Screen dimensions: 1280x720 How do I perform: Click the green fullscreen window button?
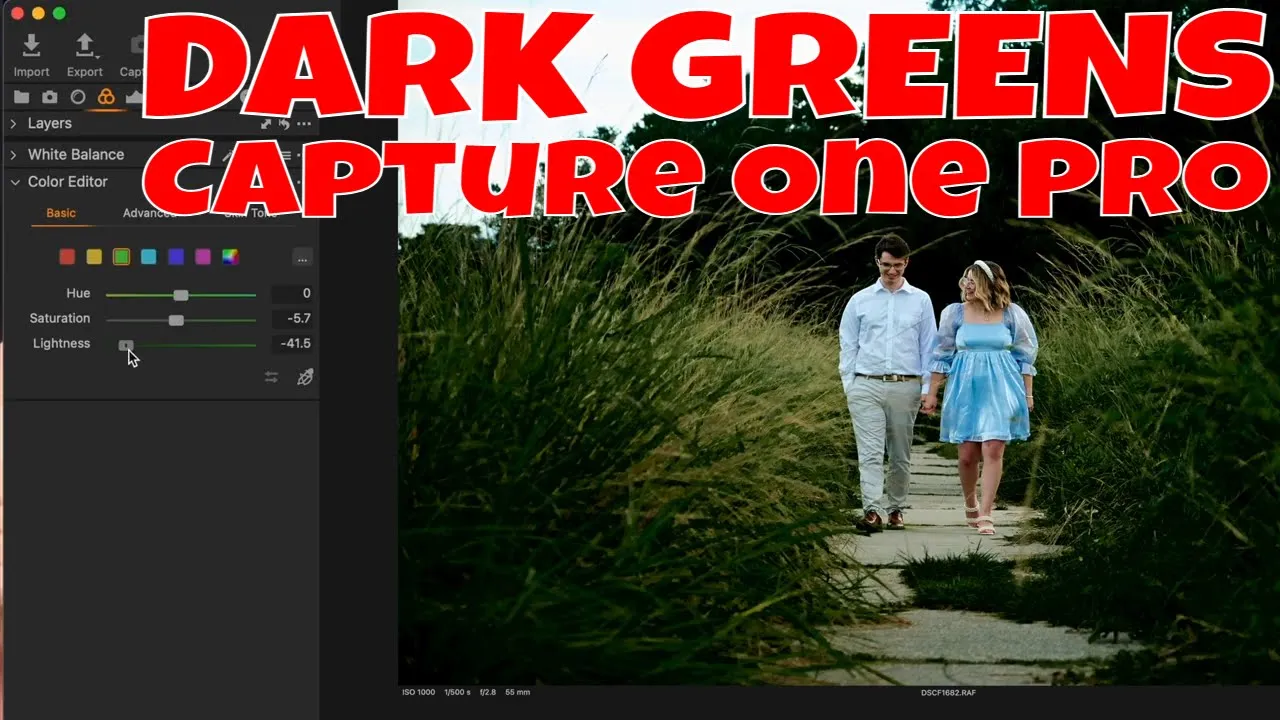click(x=59, y=13)
